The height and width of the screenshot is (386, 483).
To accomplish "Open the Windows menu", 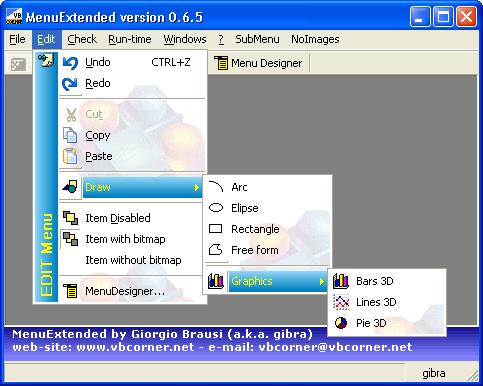I will click(185, 39).
